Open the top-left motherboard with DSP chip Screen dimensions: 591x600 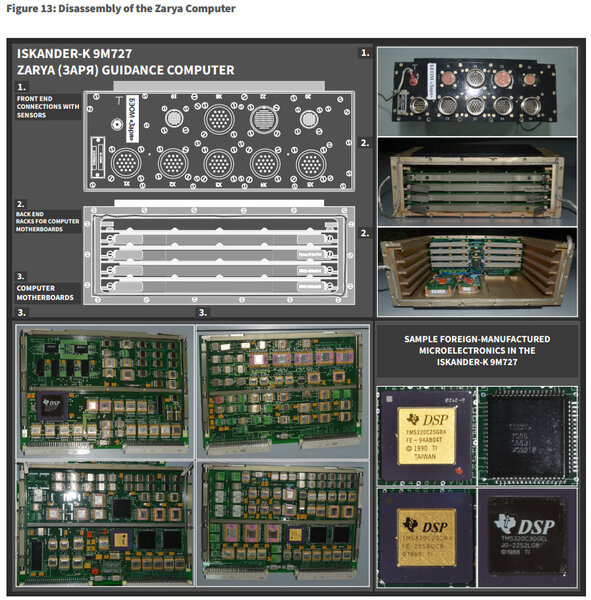(x=105, y=391)
